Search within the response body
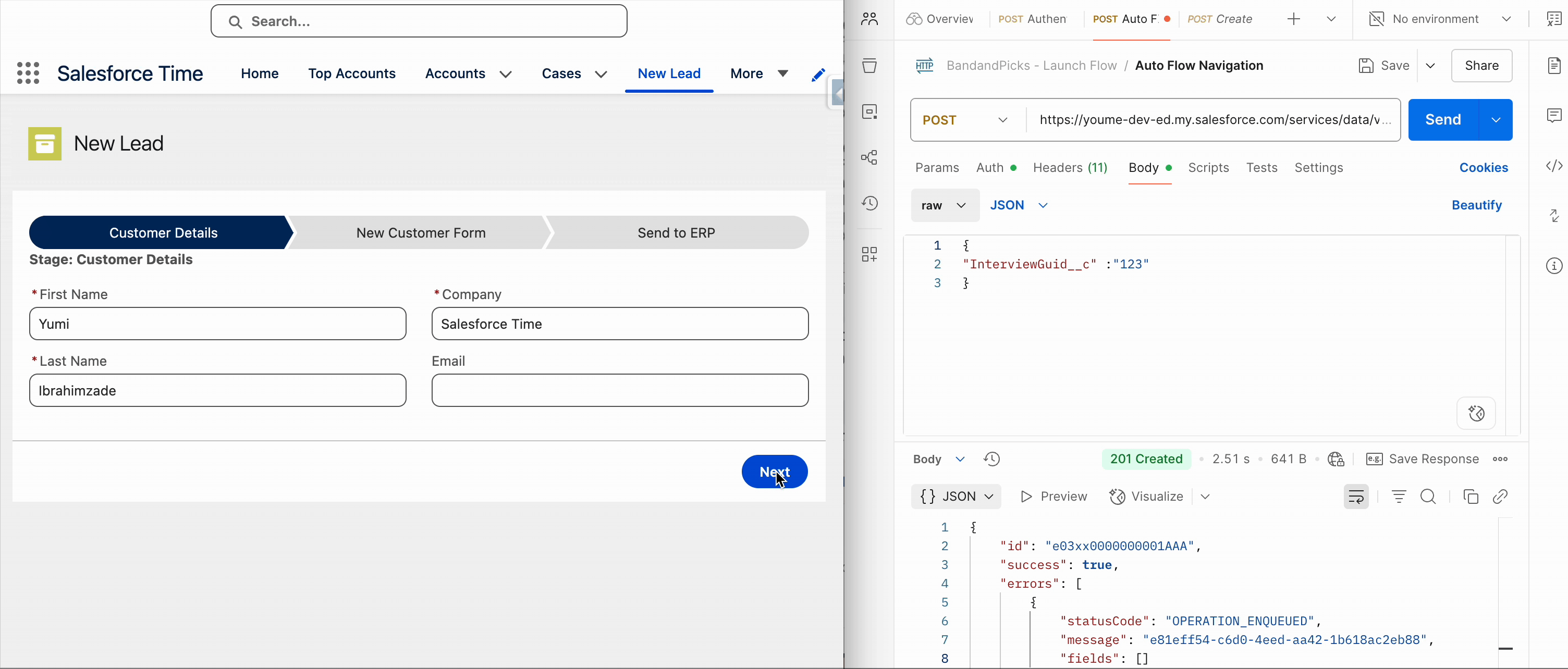 click(1428, 497)
